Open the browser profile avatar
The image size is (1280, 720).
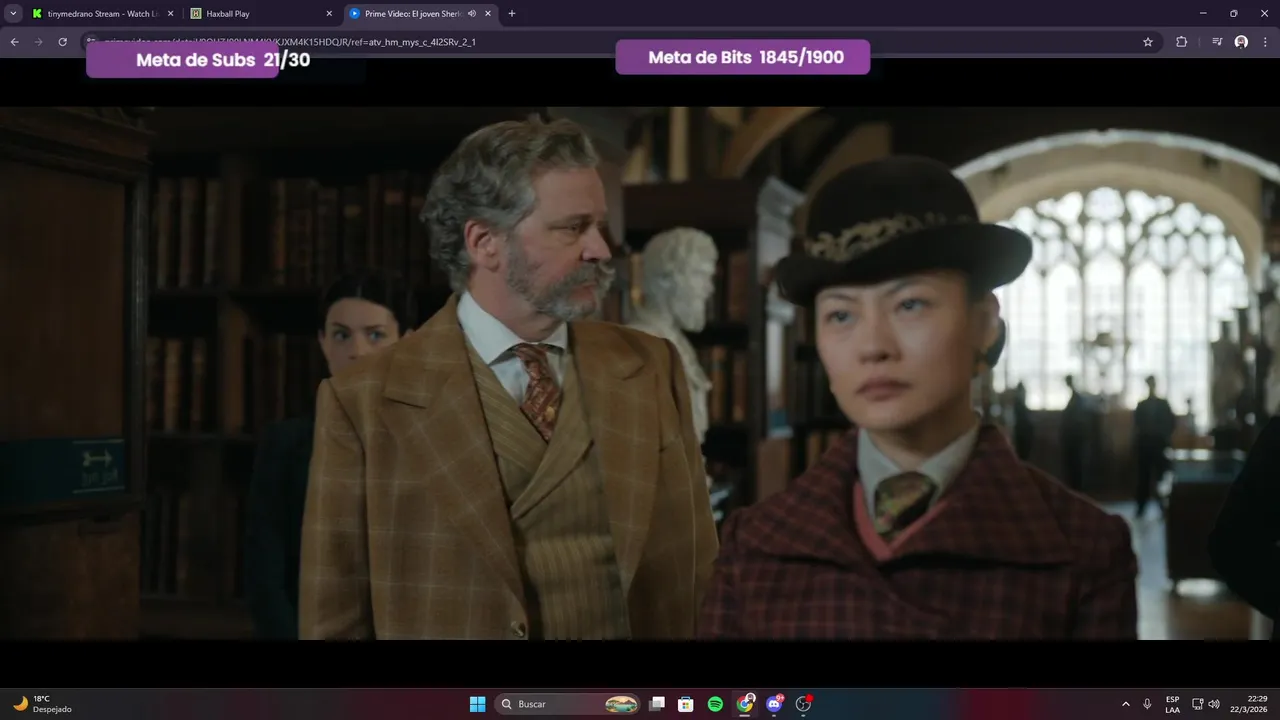coord(1241,42)
